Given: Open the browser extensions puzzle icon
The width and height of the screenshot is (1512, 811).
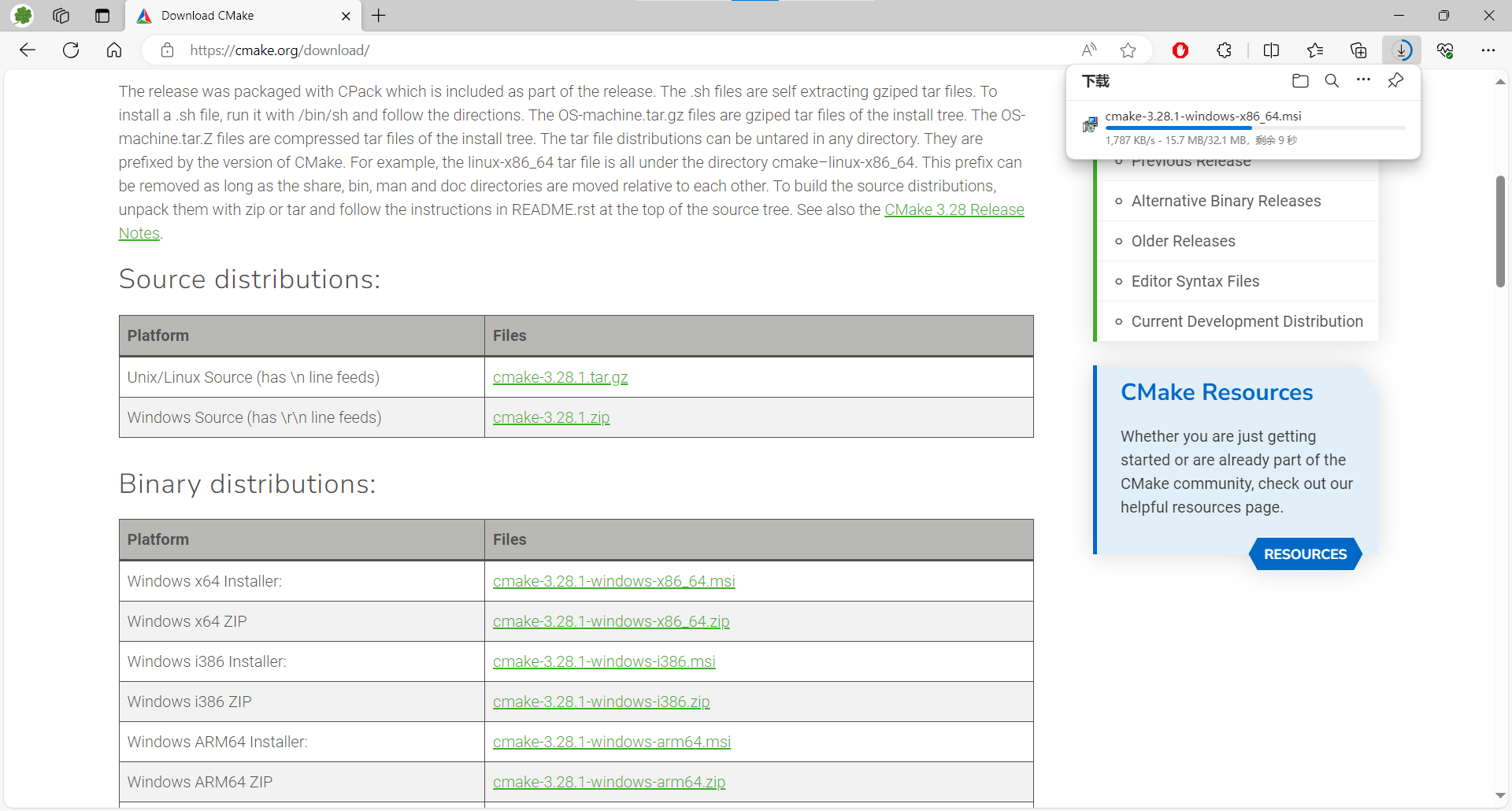Looking at the screenshot, I should (x=1224, y=50).
